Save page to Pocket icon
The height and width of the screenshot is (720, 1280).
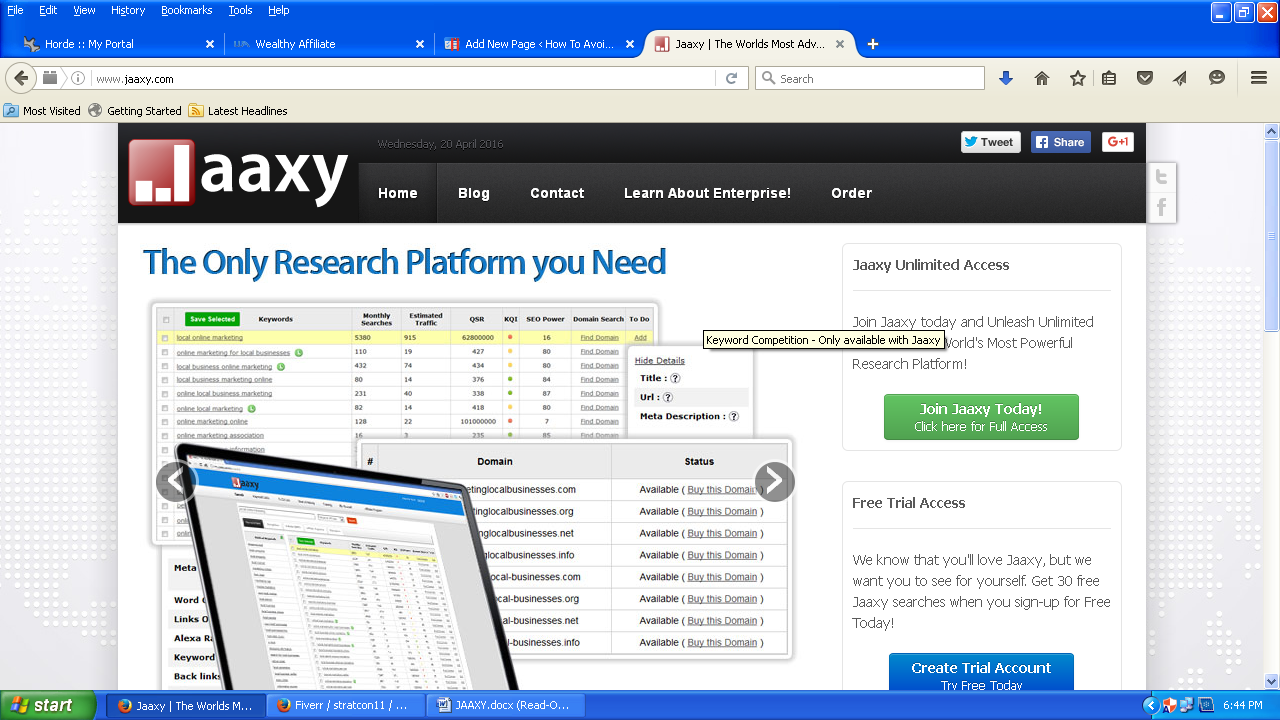pos(1145,78)
